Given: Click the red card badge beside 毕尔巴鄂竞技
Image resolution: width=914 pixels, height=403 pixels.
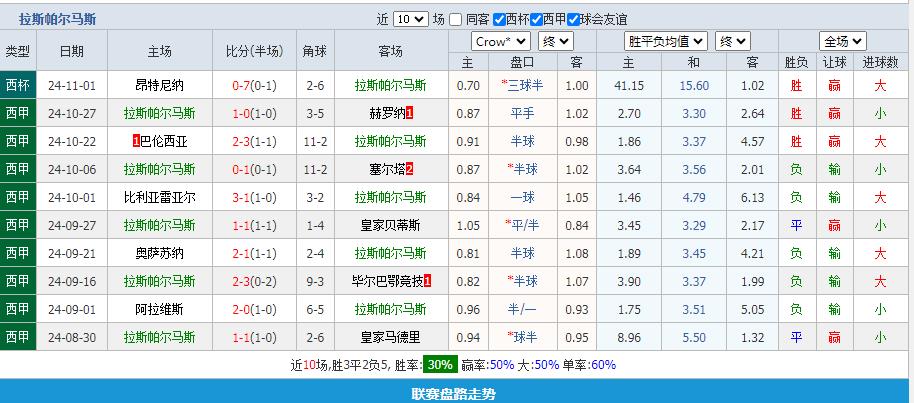Looking at the screenshot, I should (428, 281).
